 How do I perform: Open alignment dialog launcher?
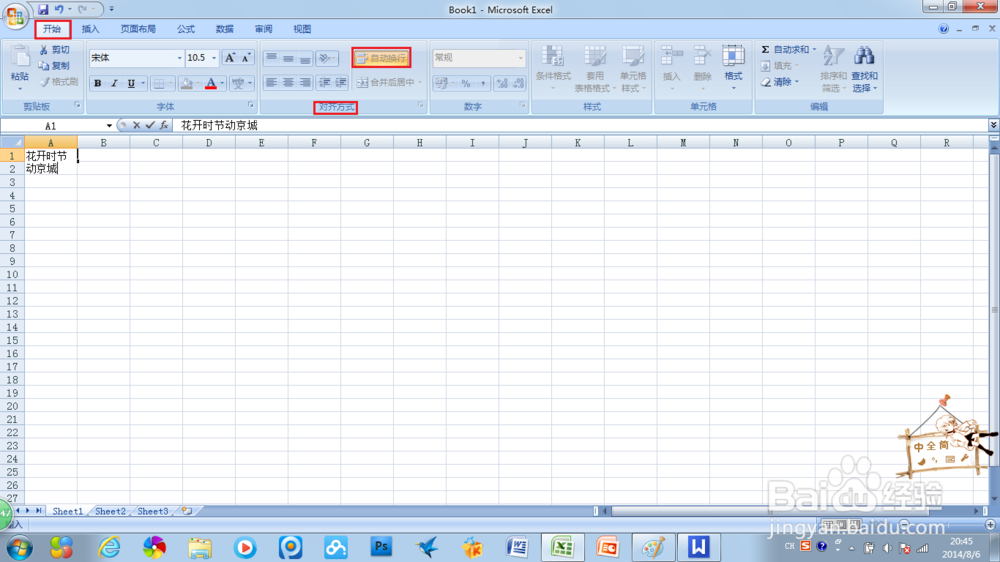point(421,105)
